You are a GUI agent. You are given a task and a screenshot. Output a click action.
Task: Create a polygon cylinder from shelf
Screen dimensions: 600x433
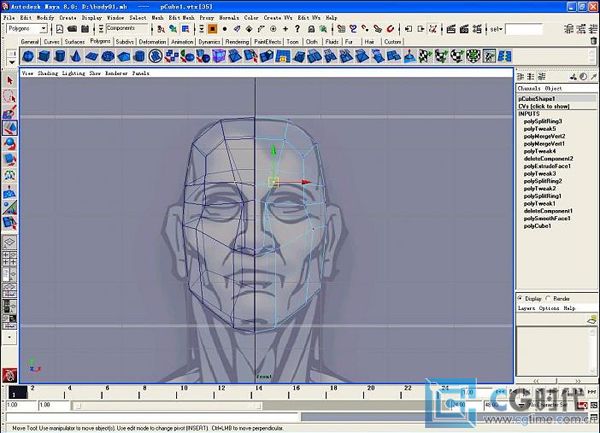click(60, 57)
